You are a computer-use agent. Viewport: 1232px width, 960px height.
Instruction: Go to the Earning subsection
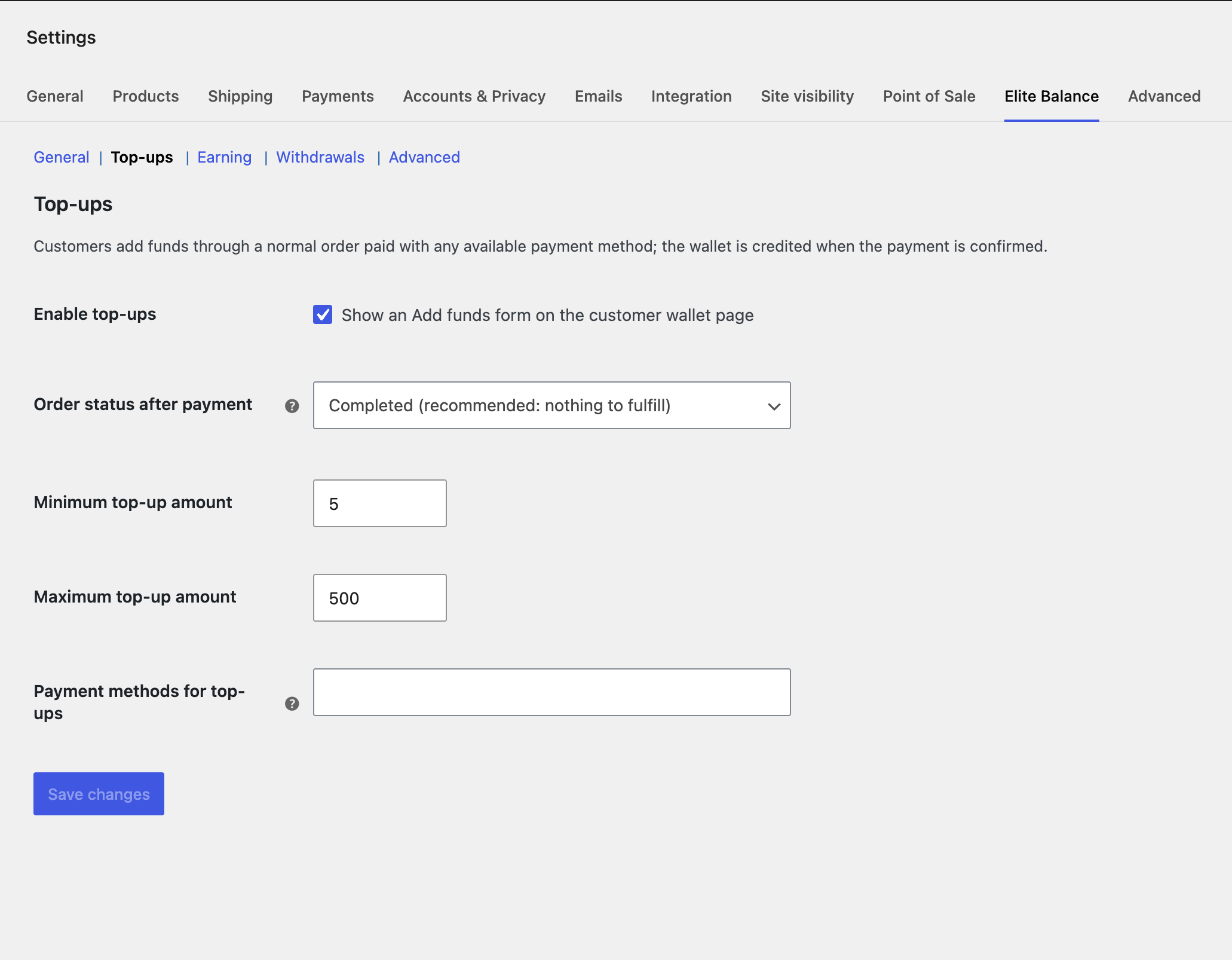pyautogui.click(x=225, y=157)
